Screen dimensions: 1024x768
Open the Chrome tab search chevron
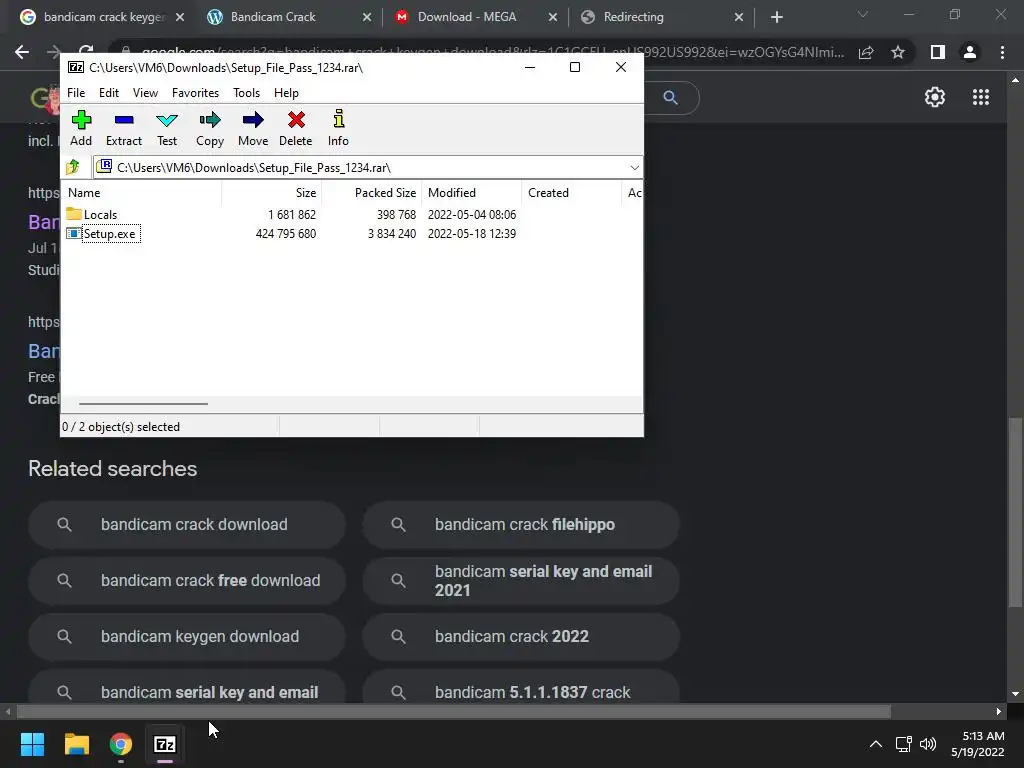[863, 14]
